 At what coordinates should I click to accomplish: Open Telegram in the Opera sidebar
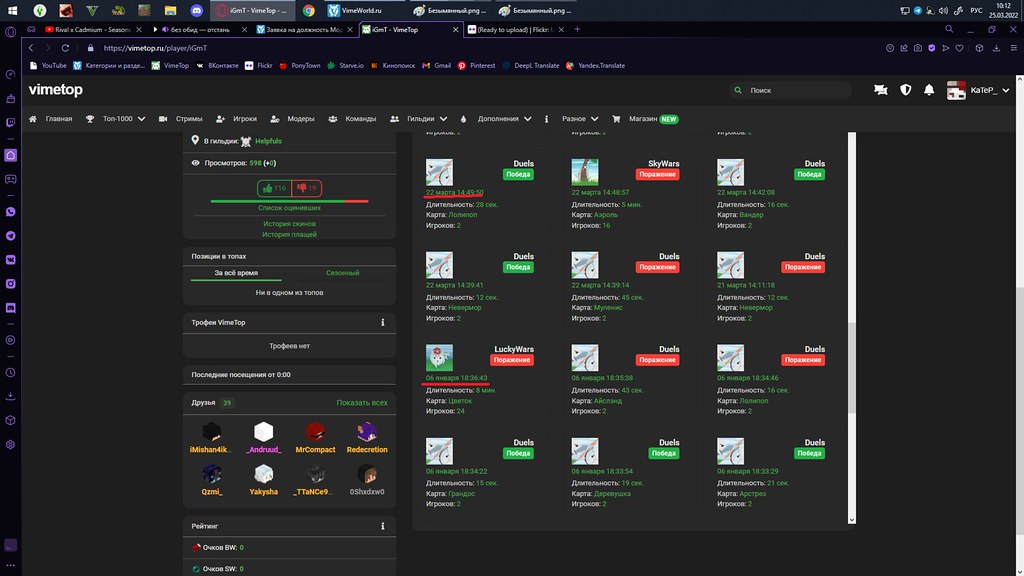[x=11, y=236]
